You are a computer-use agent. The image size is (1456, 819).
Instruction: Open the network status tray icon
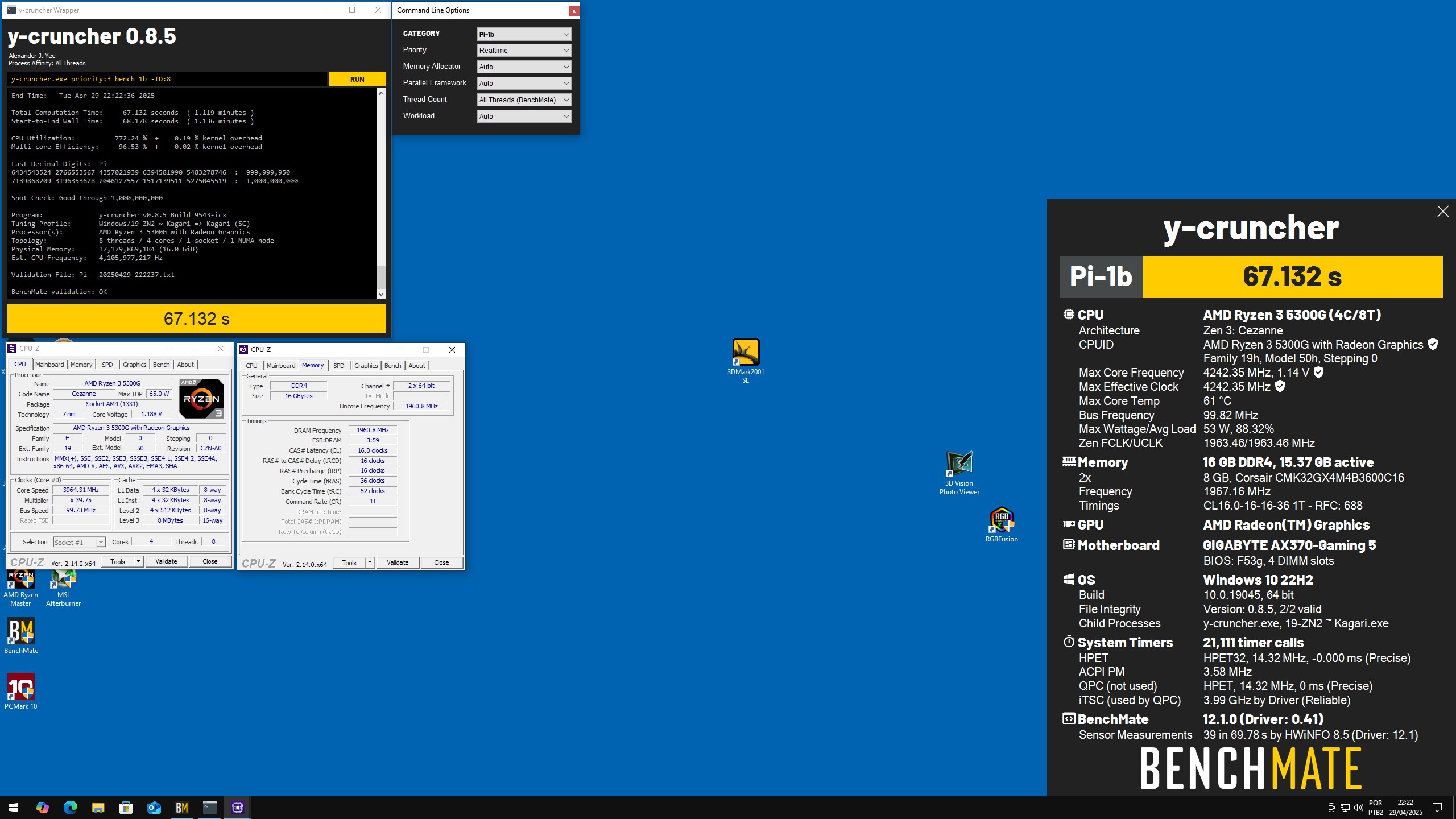[x=1345, y=808]
